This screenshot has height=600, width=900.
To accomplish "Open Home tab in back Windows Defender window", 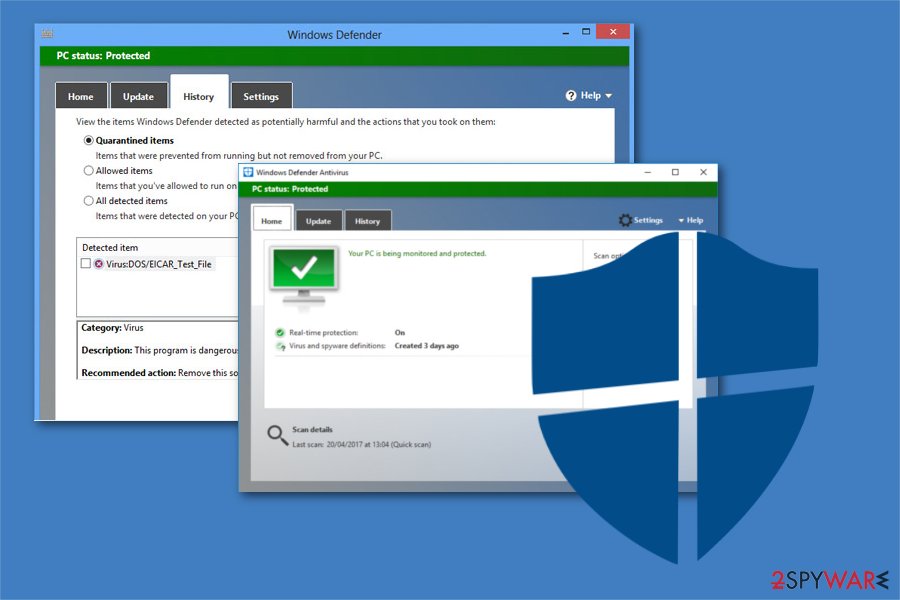I will (x=82, y=96).
